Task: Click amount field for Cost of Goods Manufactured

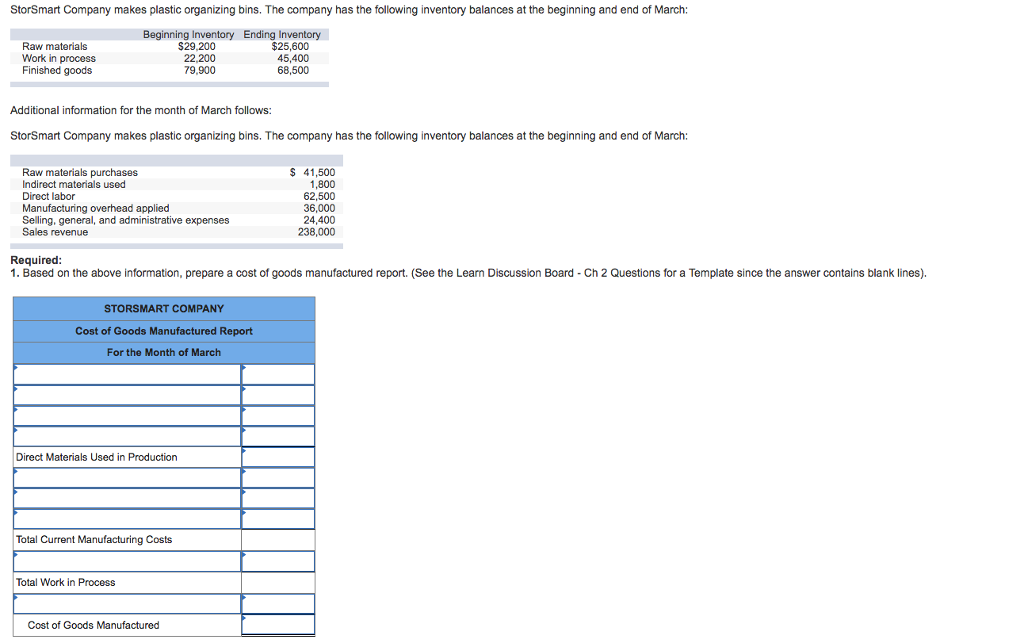Action: pos(278,625)
